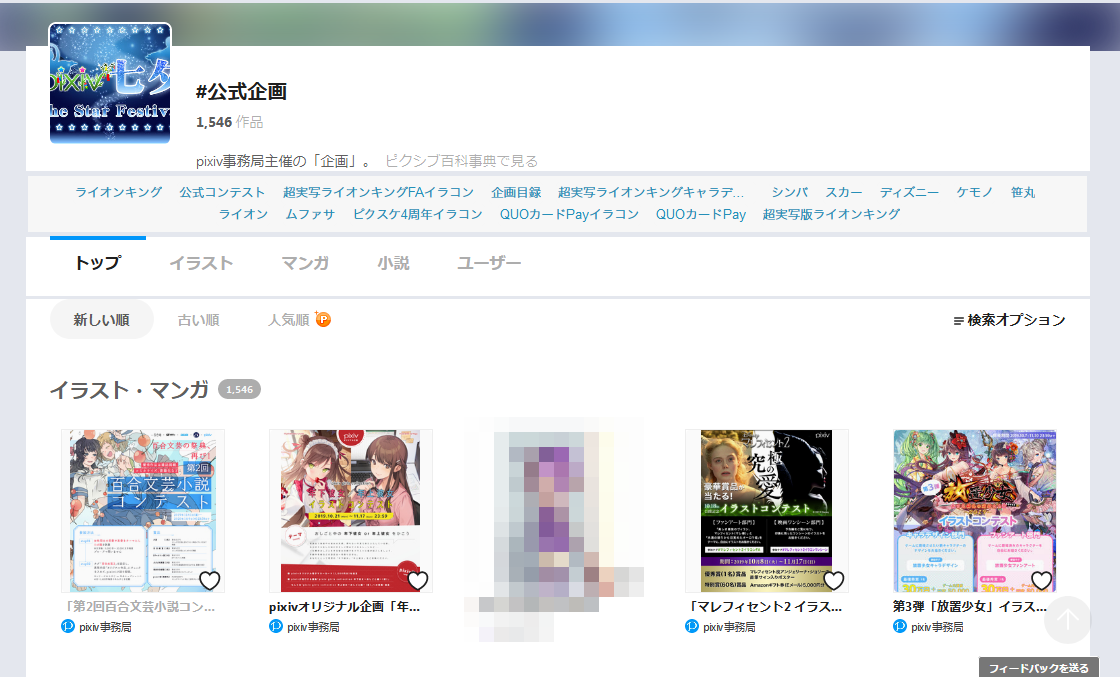
Task: Open title pixivオリジナル企画「年…
Action: [345, 607]
